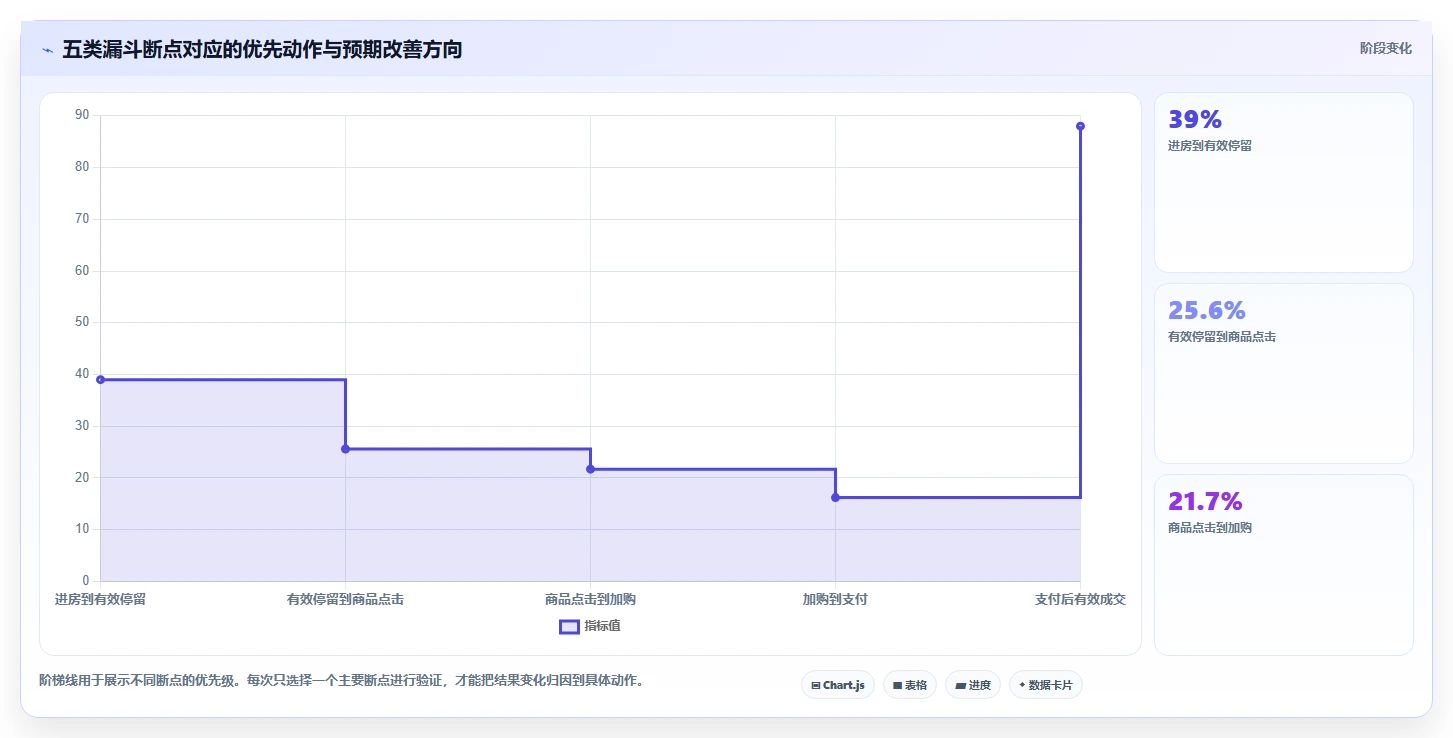
Task: Click the 25.6% value in the second card
Action: tap(1207, 311)
